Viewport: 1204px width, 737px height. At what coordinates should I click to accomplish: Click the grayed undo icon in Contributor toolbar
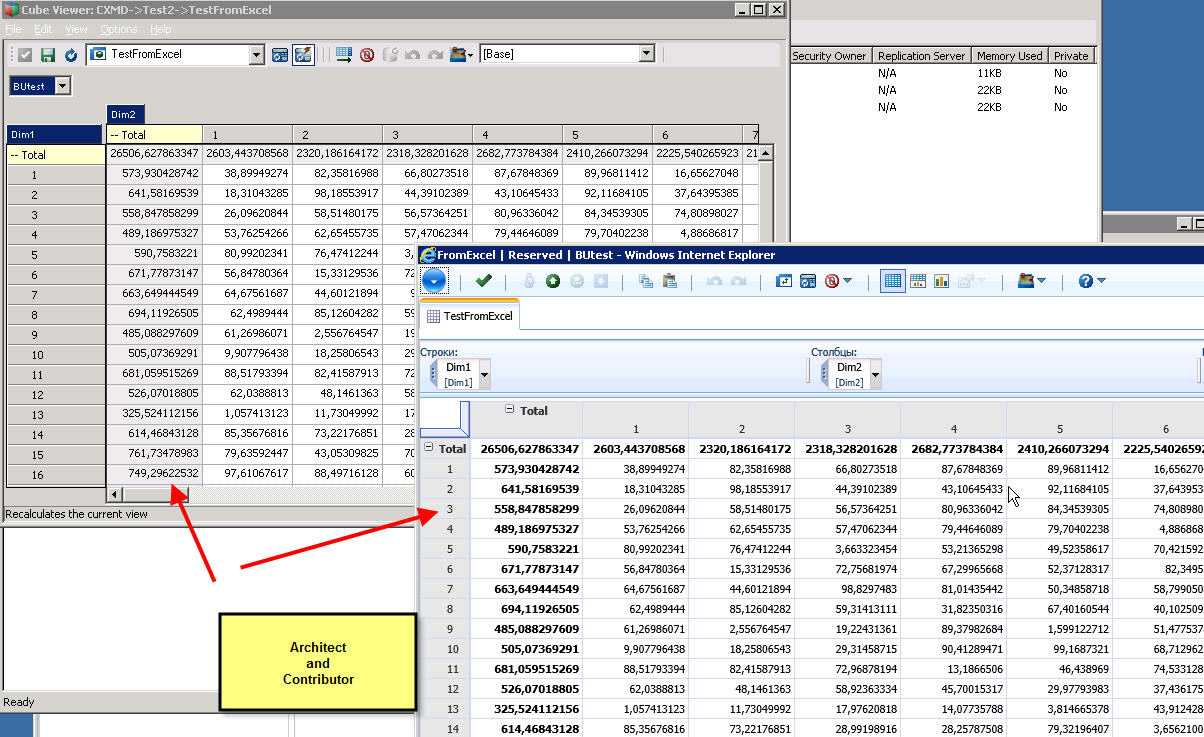714,282
